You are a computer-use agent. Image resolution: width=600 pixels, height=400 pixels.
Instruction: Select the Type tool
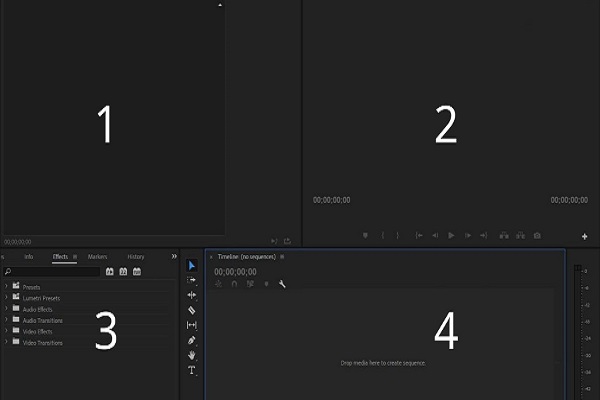(x=192, y=370)
